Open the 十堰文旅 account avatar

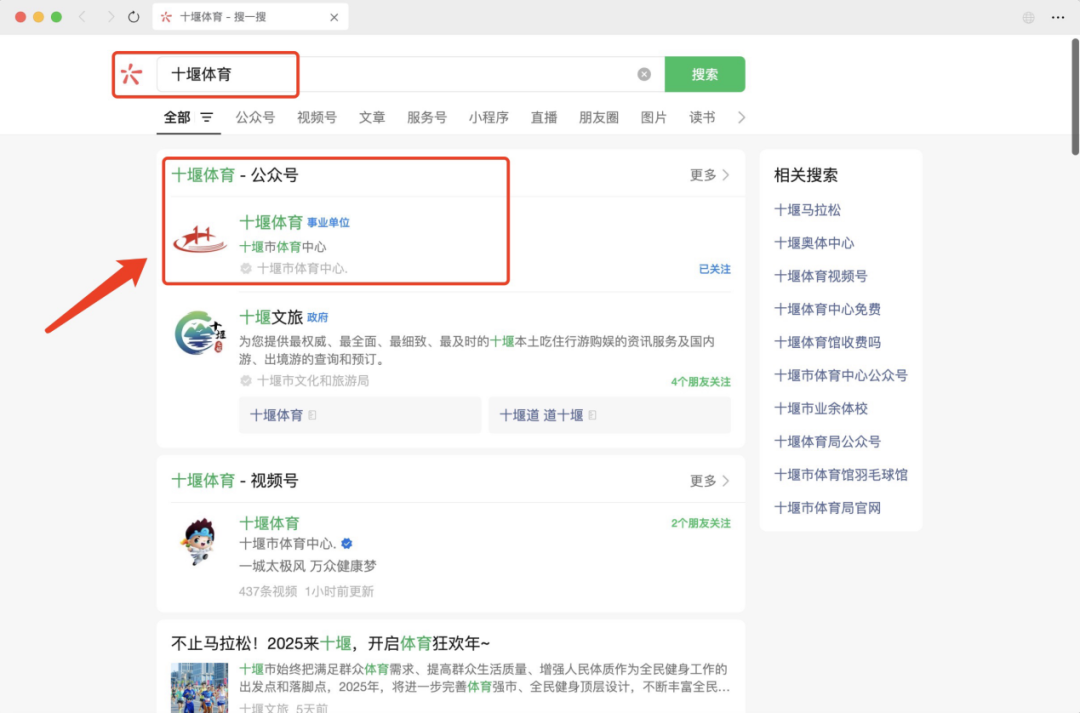200,333
